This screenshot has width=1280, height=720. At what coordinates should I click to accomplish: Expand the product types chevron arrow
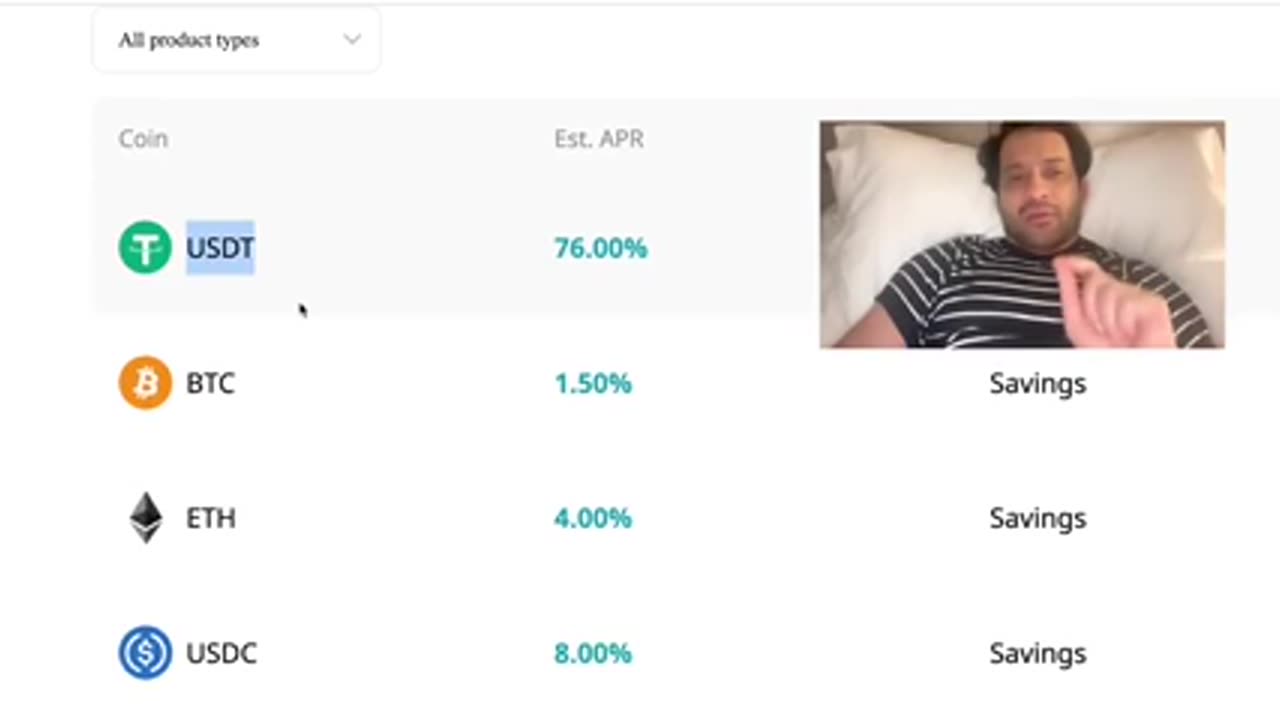352,40
